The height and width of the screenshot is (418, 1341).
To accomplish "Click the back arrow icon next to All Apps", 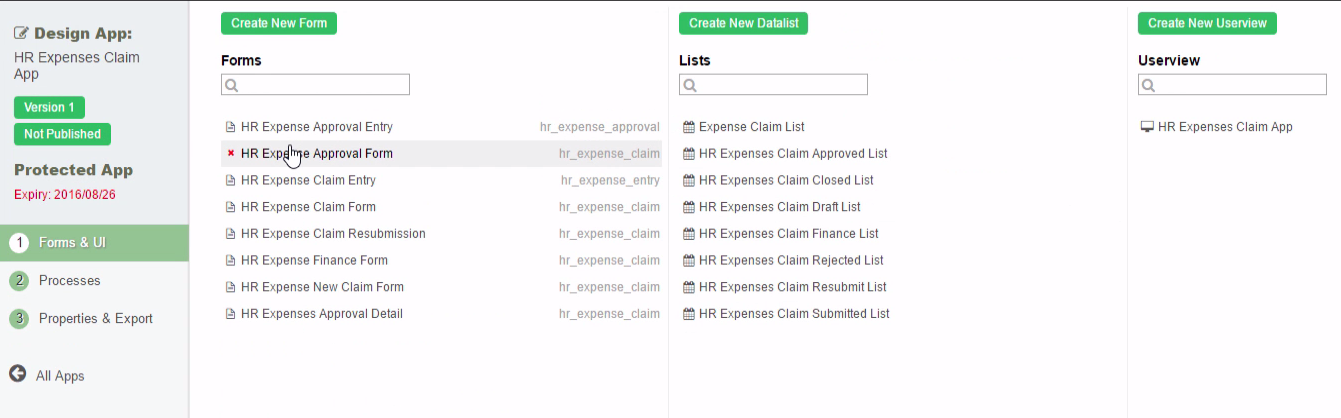I will pos(17,374).
